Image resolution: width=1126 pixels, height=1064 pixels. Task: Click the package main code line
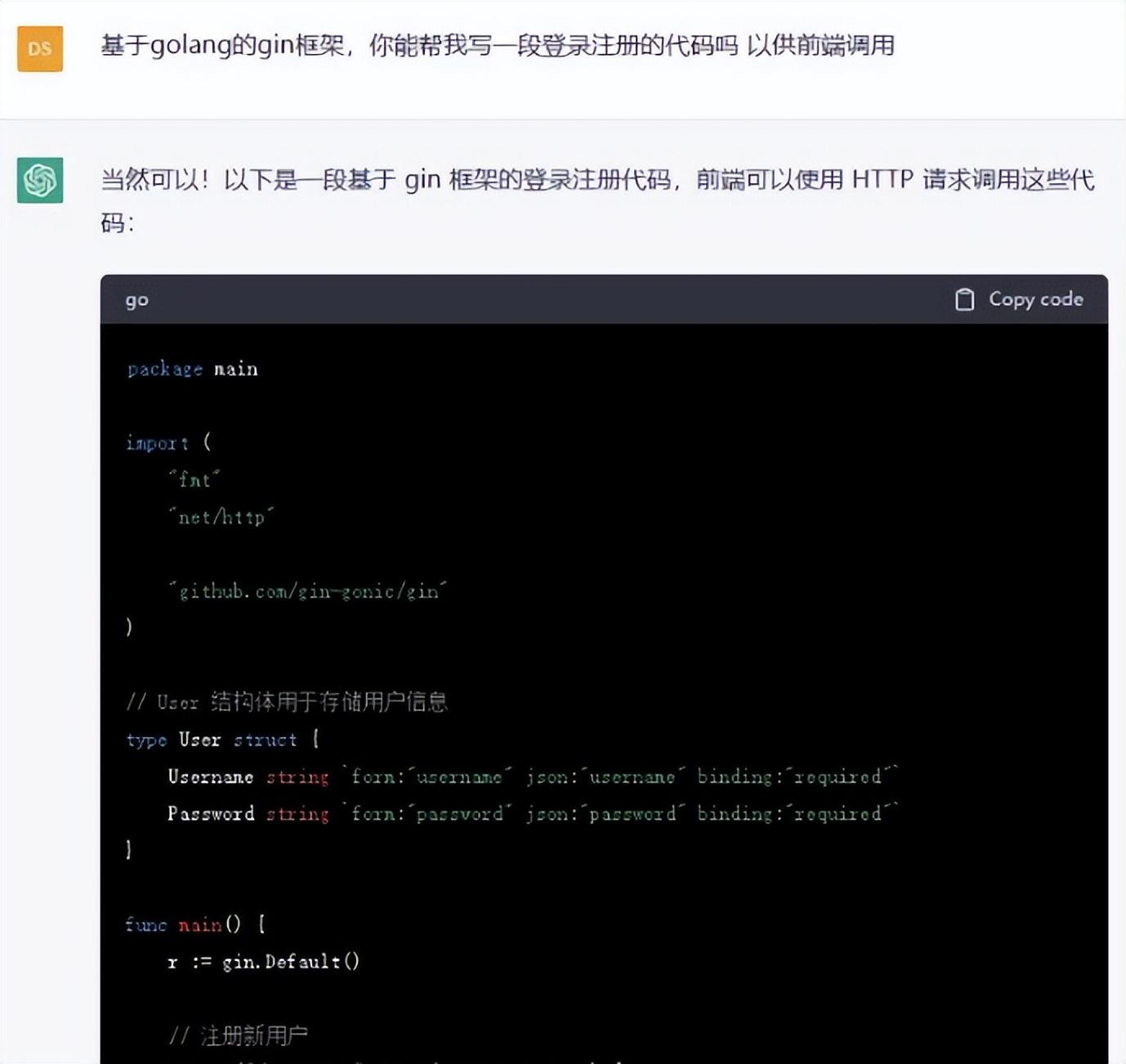tap(193, 369)
